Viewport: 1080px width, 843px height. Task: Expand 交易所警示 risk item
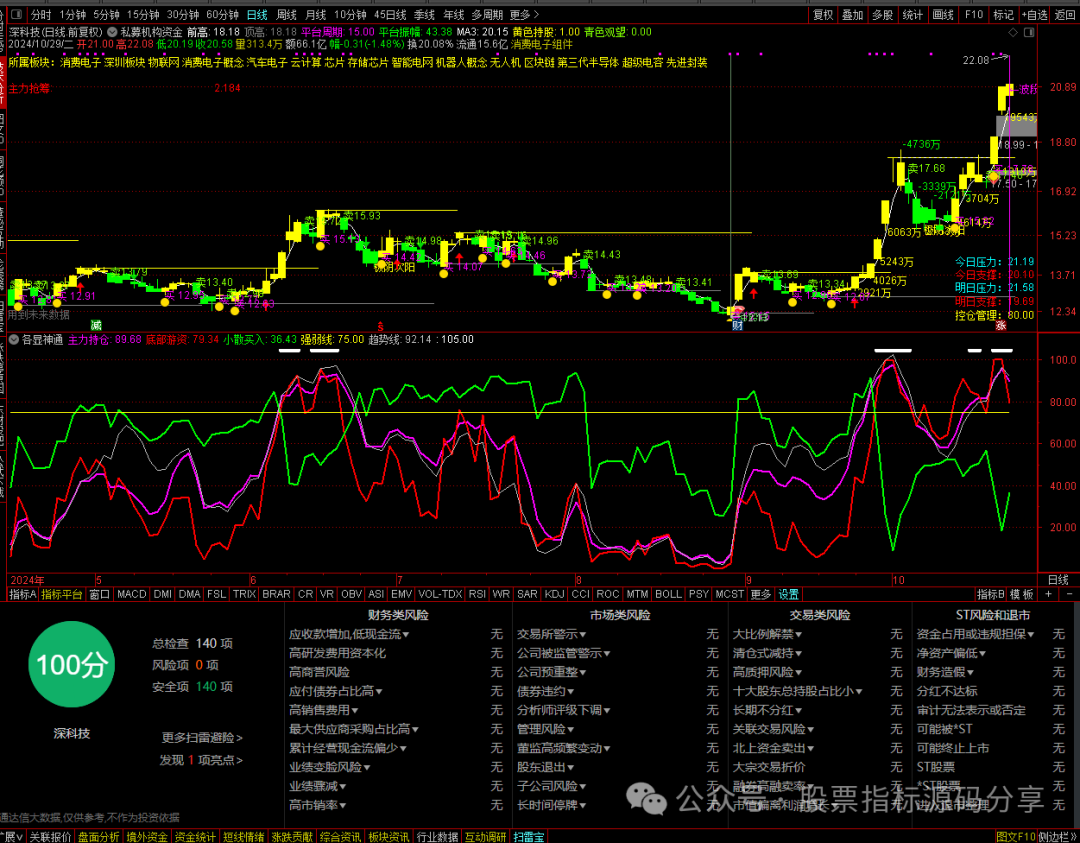(x=552, y=634)
